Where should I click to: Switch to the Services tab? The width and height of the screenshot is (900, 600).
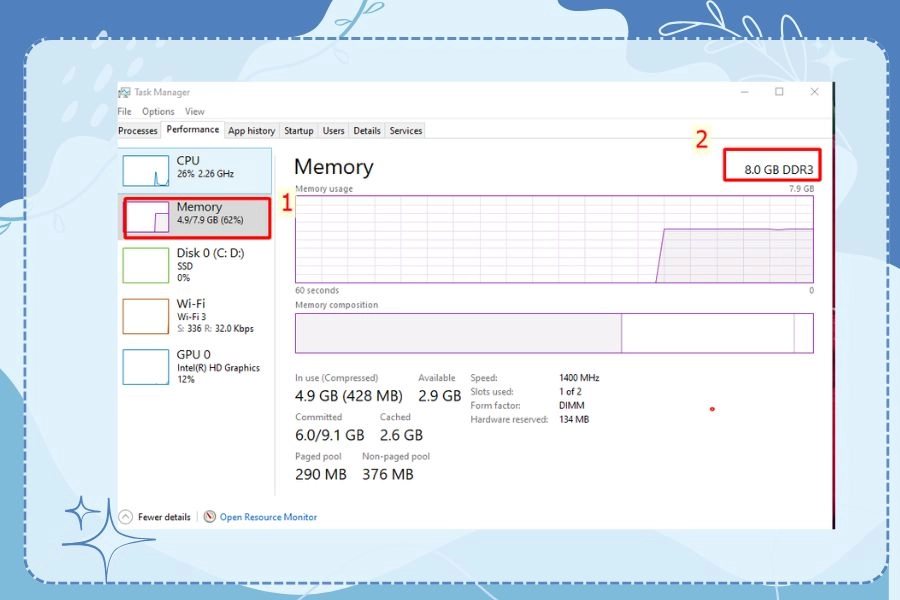click(406, 131)
